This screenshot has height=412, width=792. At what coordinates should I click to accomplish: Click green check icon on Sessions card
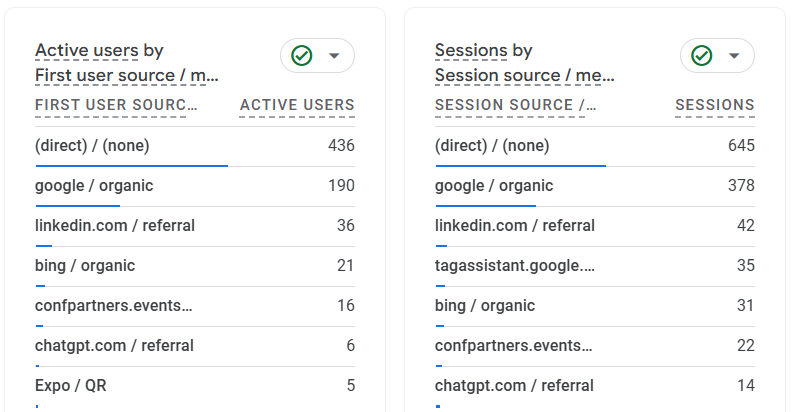tap(702, 56)
